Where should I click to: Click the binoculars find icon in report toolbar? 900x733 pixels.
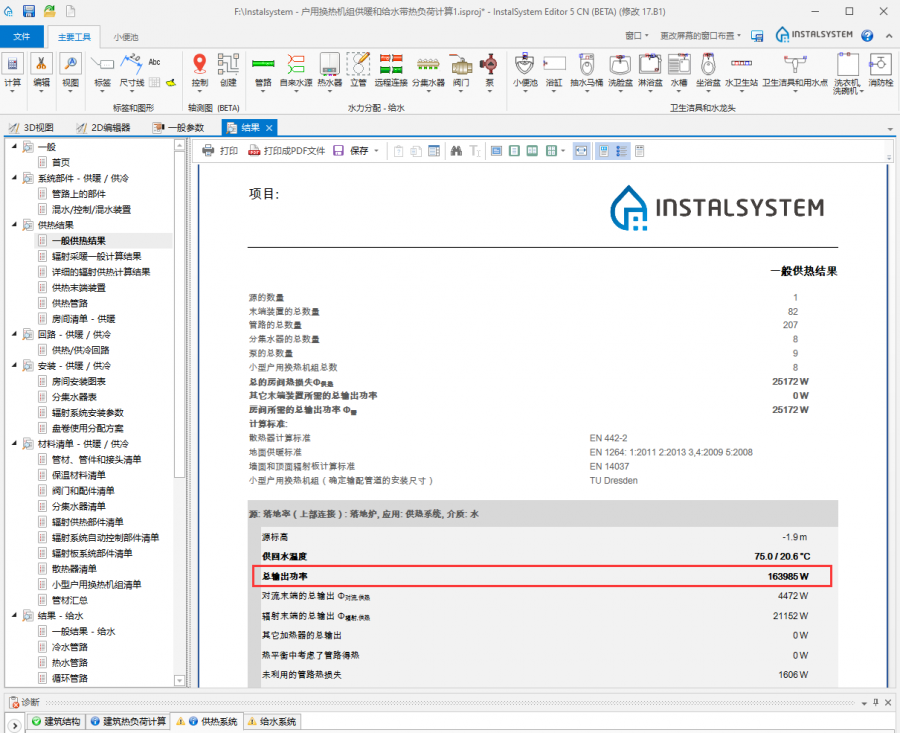click(x=455, y=151)
